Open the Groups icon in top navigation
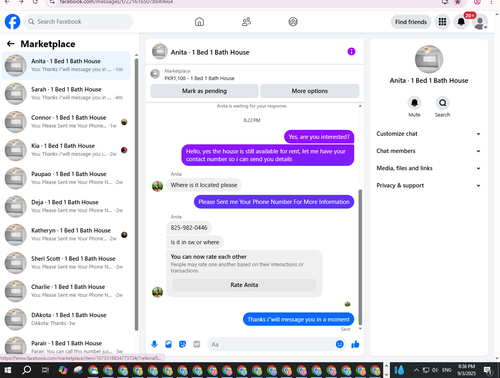The width and height of the screenshot is (500, 378). [x=293, y=22]
